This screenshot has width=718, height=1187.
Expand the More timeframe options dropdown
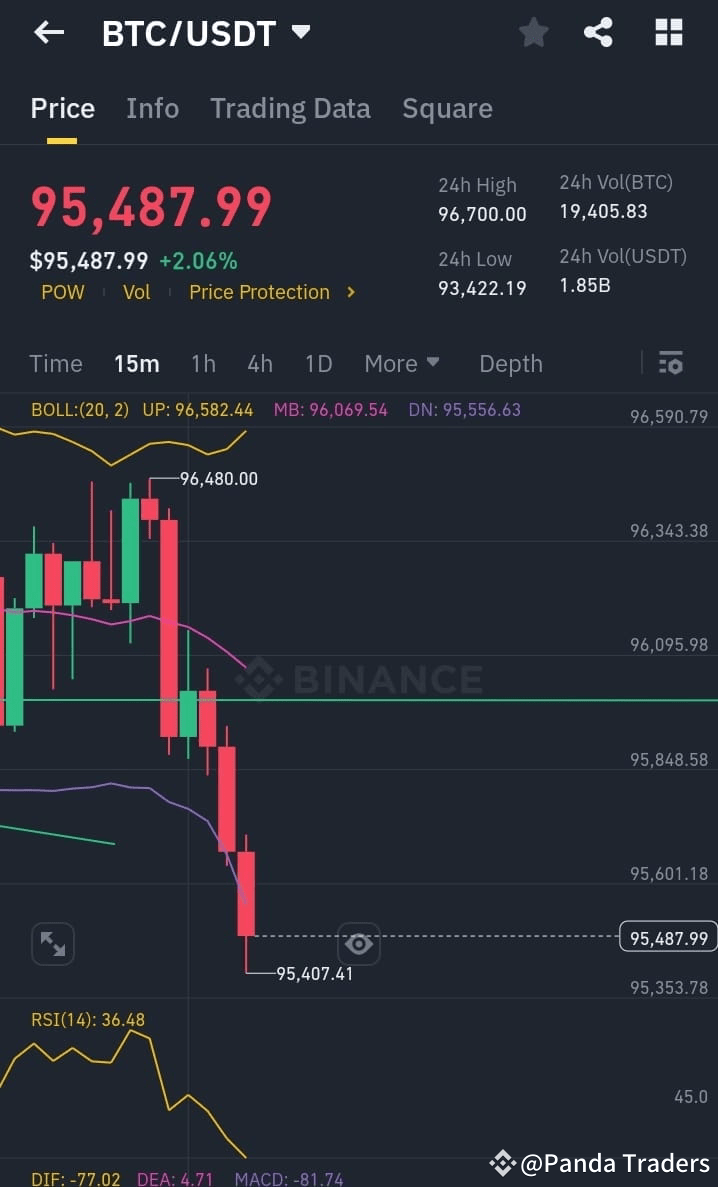pos(403,363)
